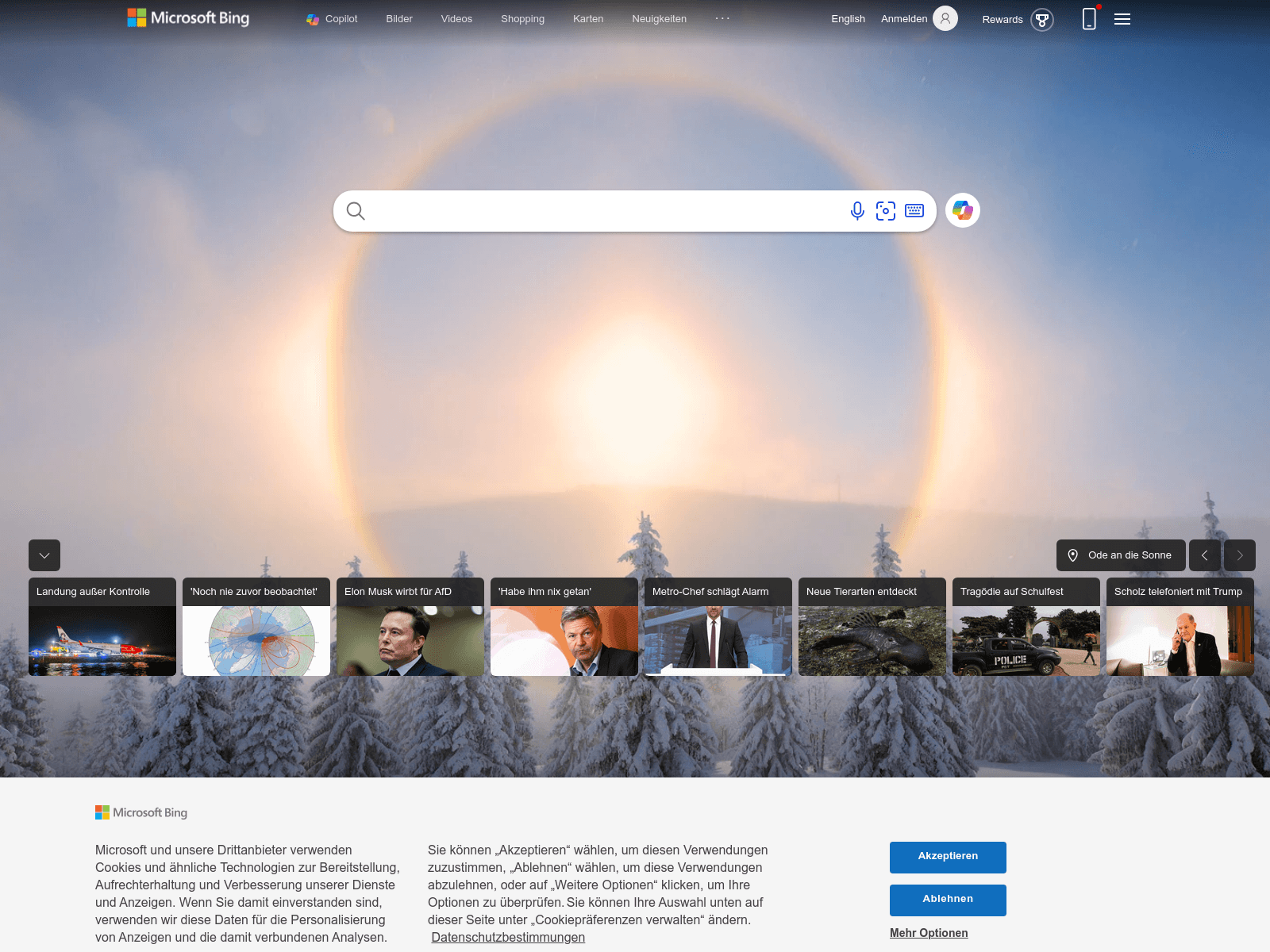The image size is (1270, 952).
Task: Open Shopping in the top navigation
Action: (x=522, y=19)
